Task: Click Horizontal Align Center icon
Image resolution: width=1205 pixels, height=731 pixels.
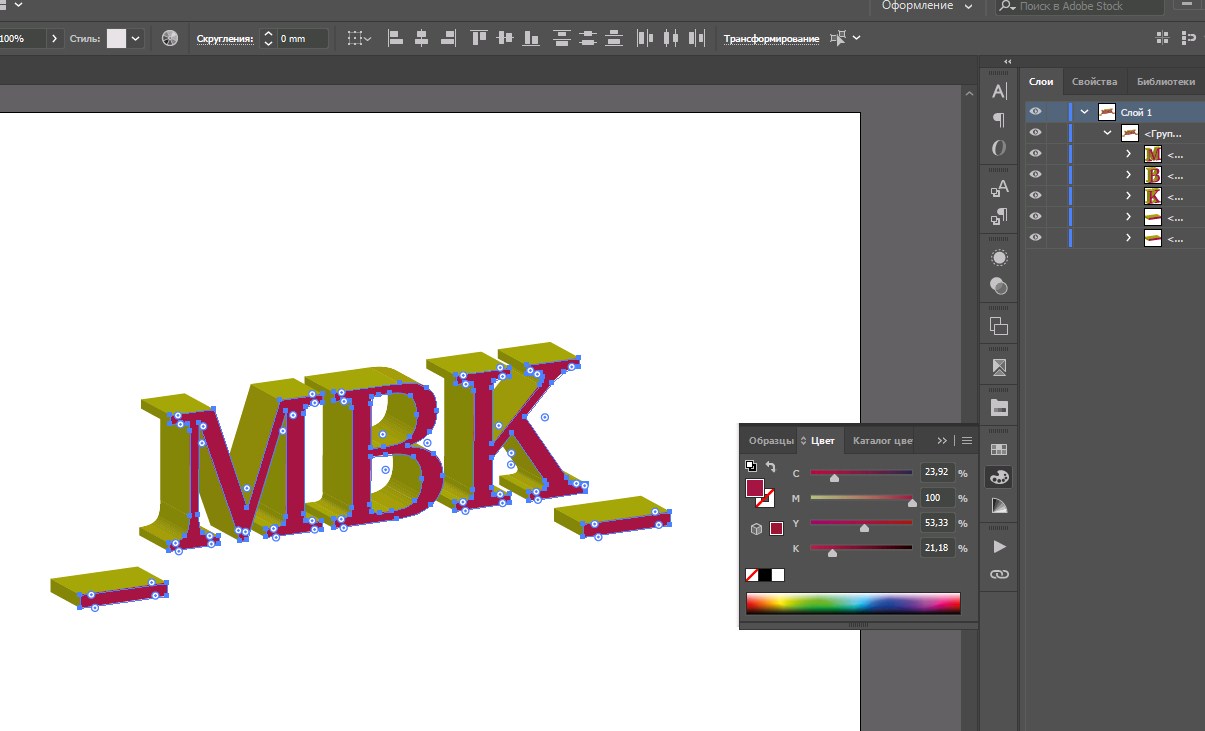Action: (421, 38)
